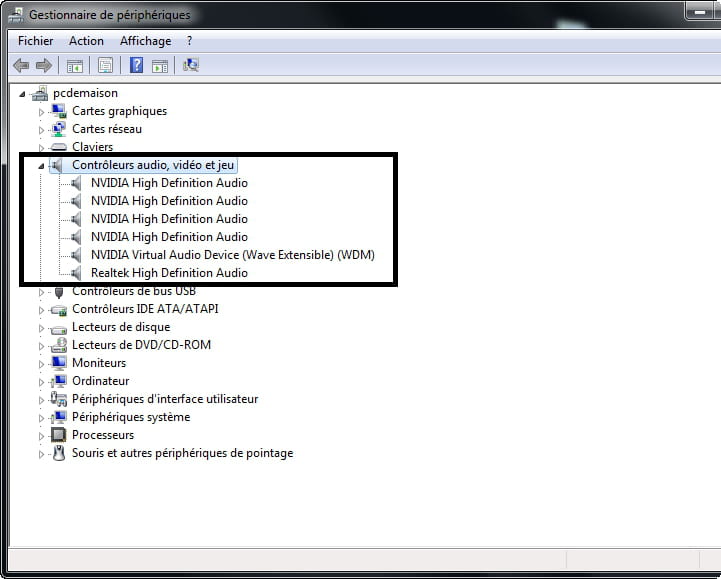Click the Moniteurs monitor icon
Viewport: 721px width, 579px height.
pyautogui.click(x=59, y=363)
